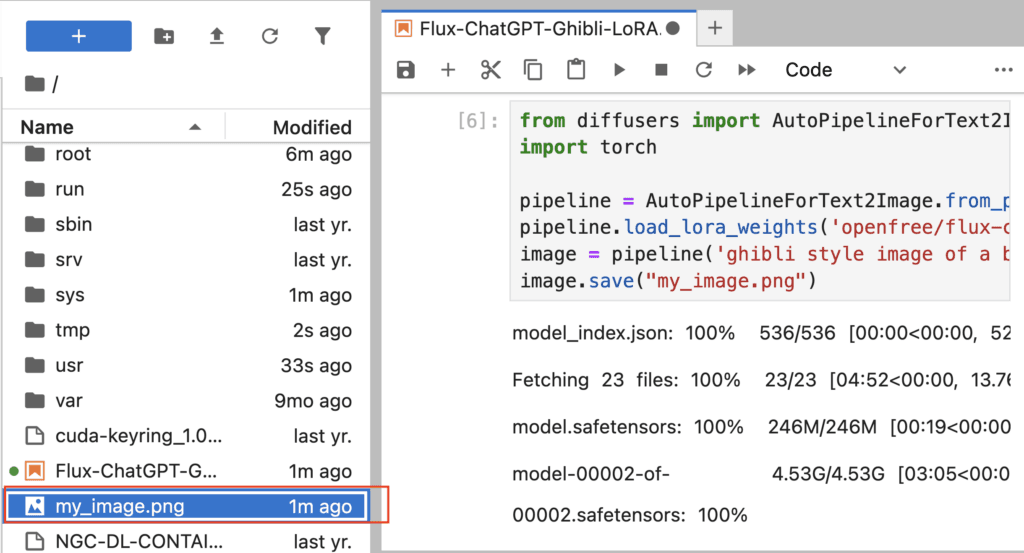Select the root folder
1024x553 pixels.
coord(187,154)
